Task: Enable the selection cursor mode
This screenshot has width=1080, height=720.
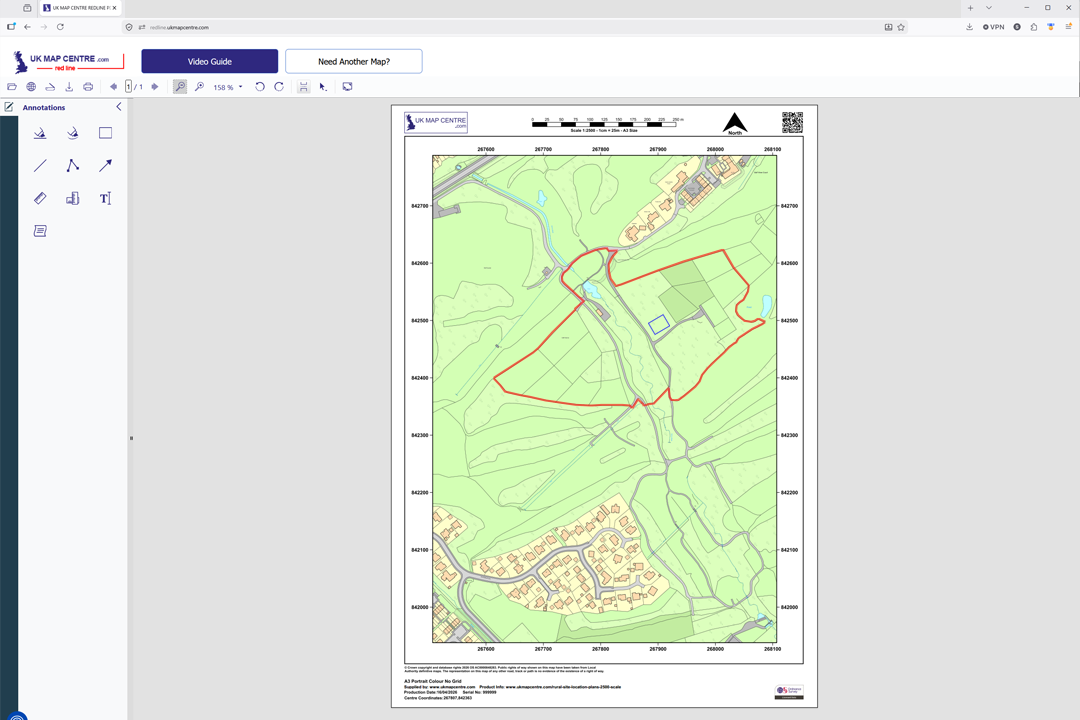Action: [x=321, y=86]
